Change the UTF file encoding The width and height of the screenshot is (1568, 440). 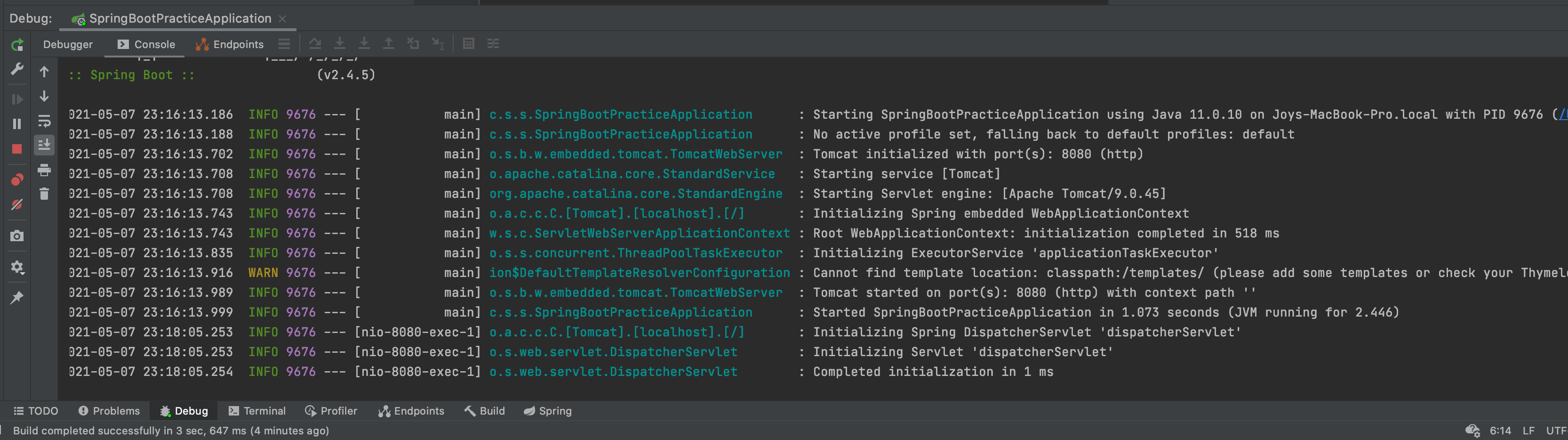click(1556, 431)
